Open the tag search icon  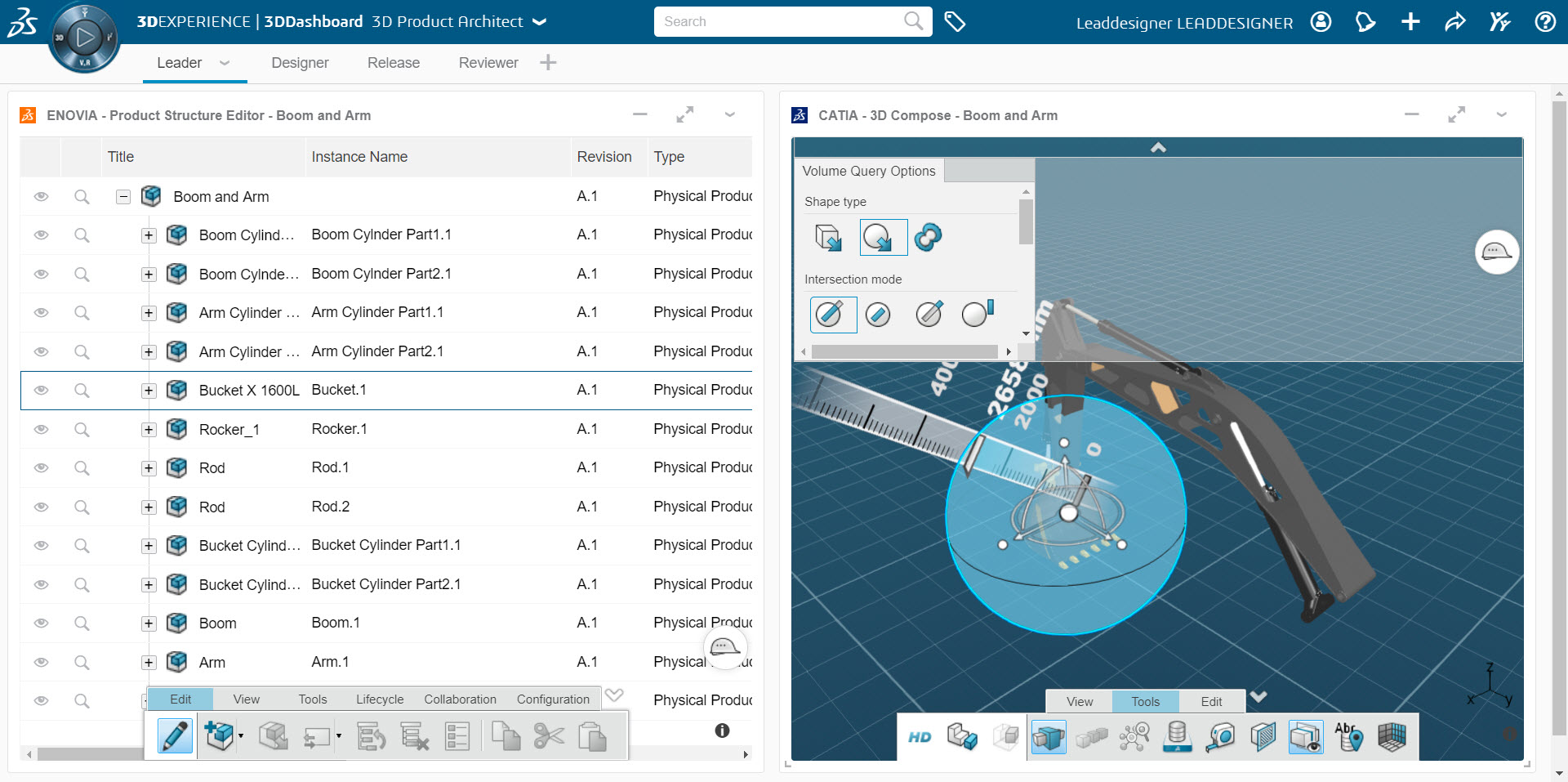pos(955,22)
